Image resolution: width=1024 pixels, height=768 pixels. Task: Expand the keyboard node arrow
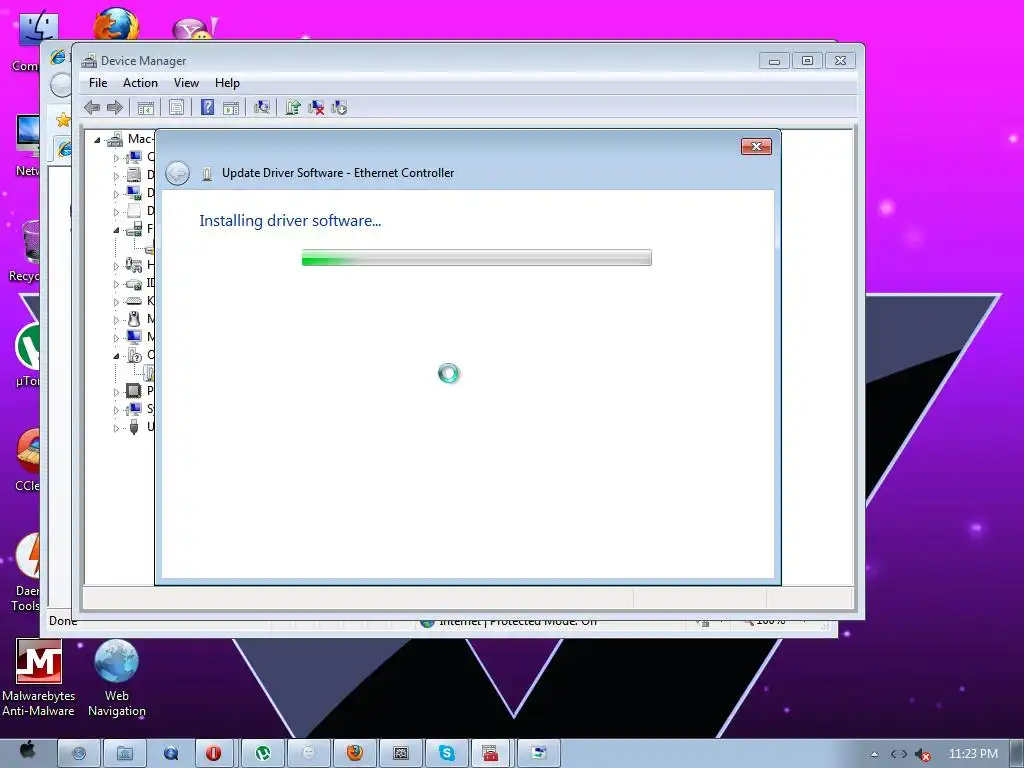[116, 302]
